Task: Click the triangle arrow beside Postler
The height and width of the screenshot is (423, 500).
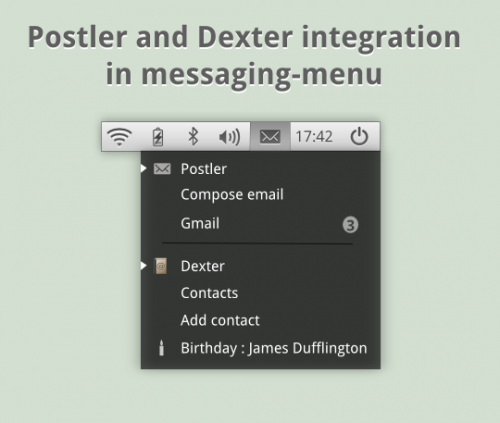Action: pos(144,168)
